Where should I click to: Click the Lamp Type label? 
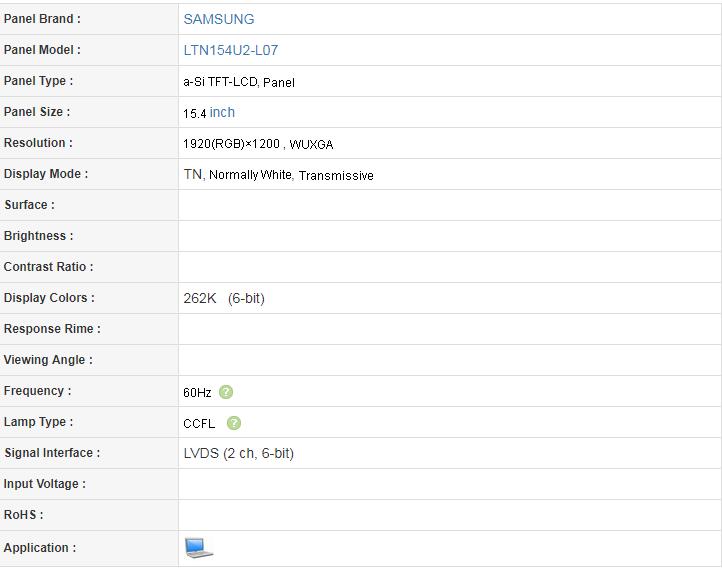coord(38,422)
